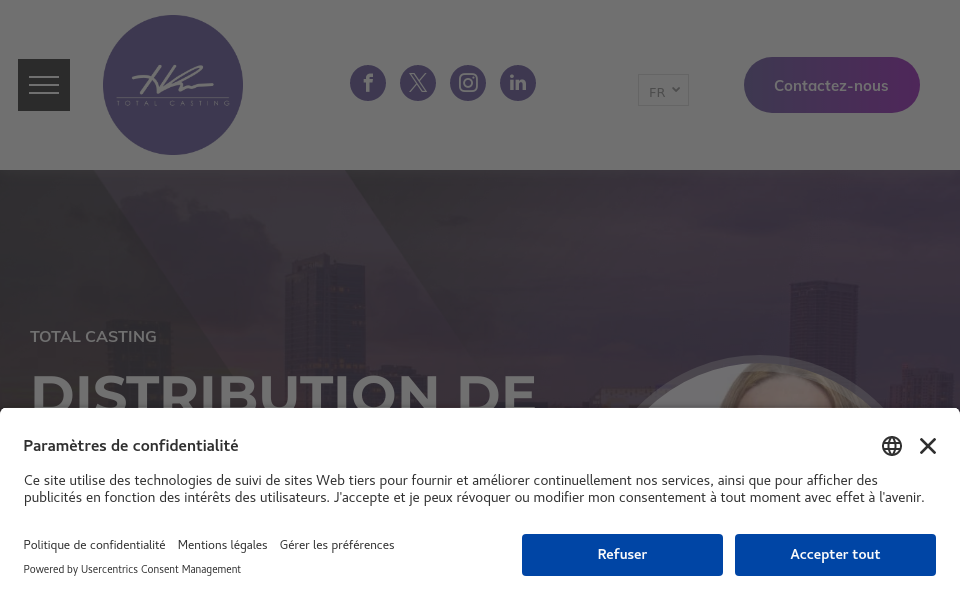Open the Mentions légales link
The height and width of the screenshot is (600, 960).
pos(222,545)
